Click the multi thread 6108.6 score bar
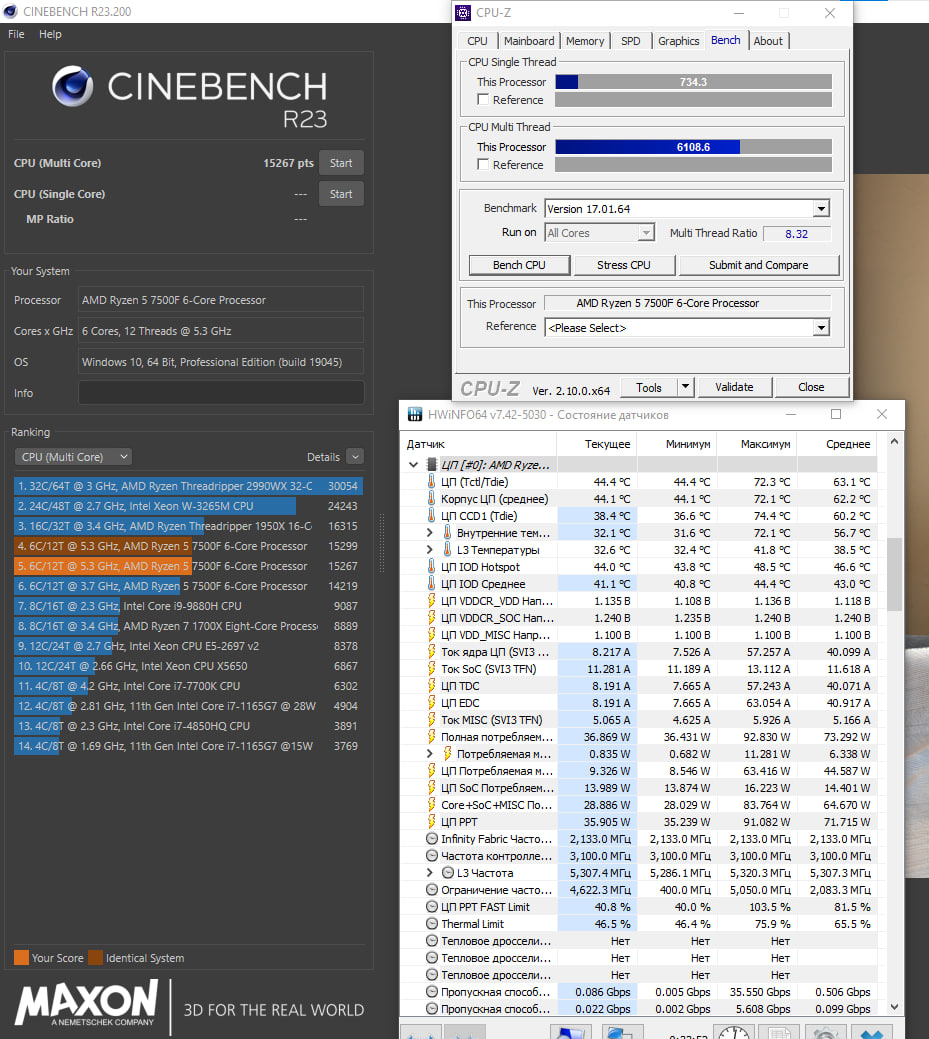This screenshot has height=1039, width=929. click(x=693, y=146)
